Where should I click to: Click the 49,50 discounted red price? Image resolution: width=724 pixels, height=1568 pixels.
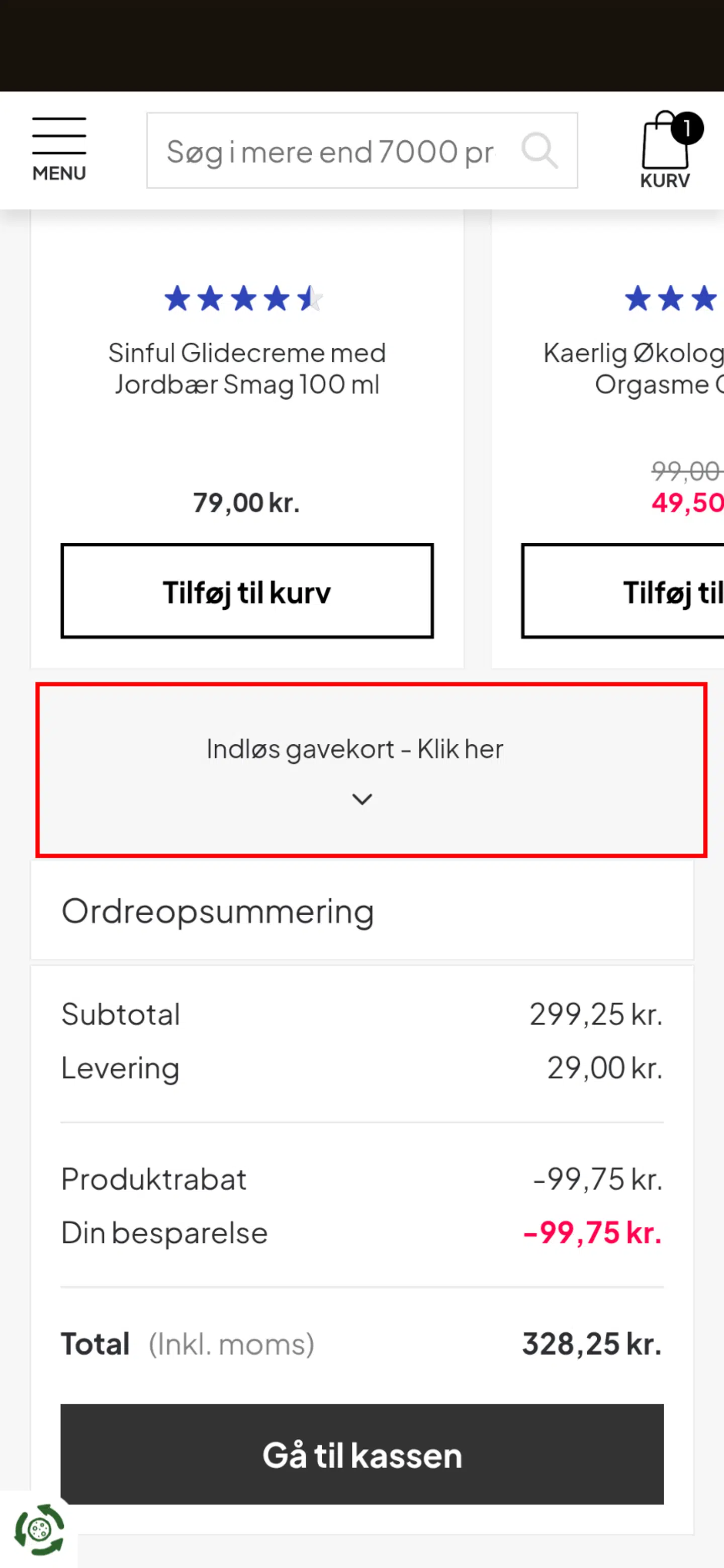(687, 503)
